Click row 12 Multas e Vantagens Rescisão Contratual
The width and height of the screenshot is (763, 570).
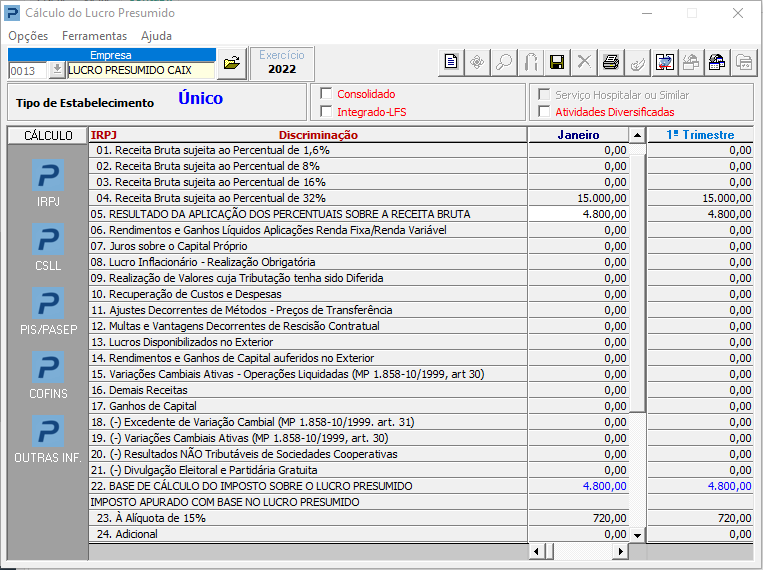(x=308, y=326)
